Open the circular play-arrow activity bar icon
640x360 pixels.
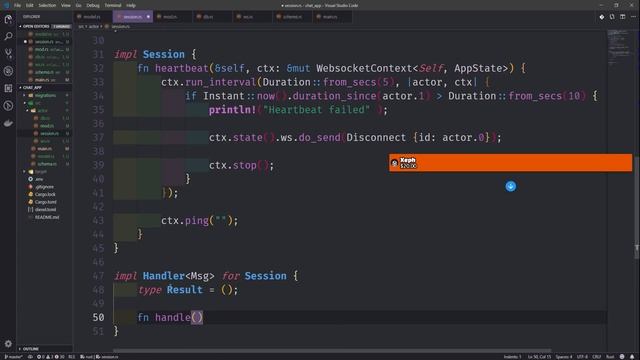8,106
